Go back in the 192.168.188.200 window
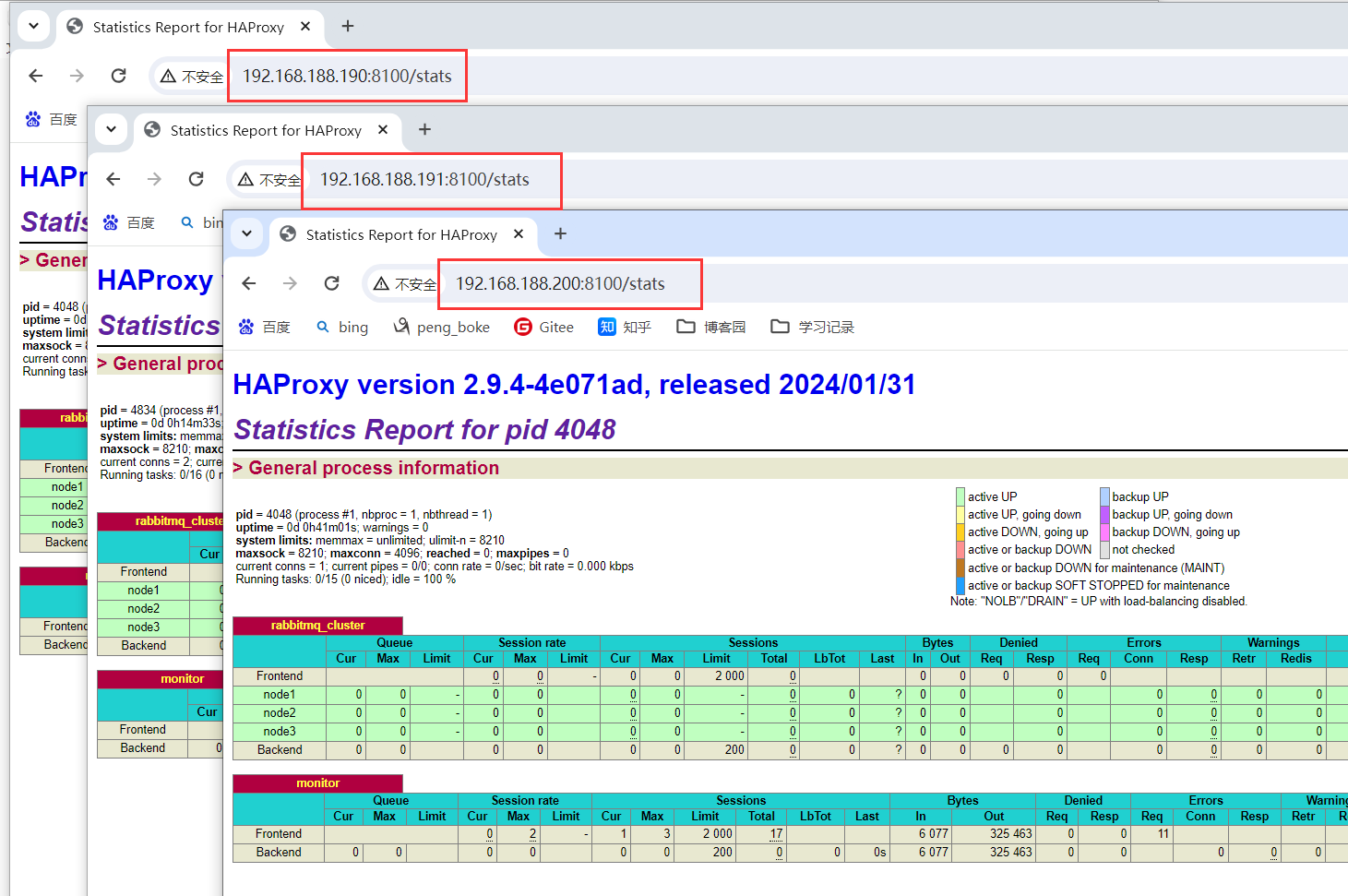Viewport: 1348px width, 896px height. (x=249, y=283)
